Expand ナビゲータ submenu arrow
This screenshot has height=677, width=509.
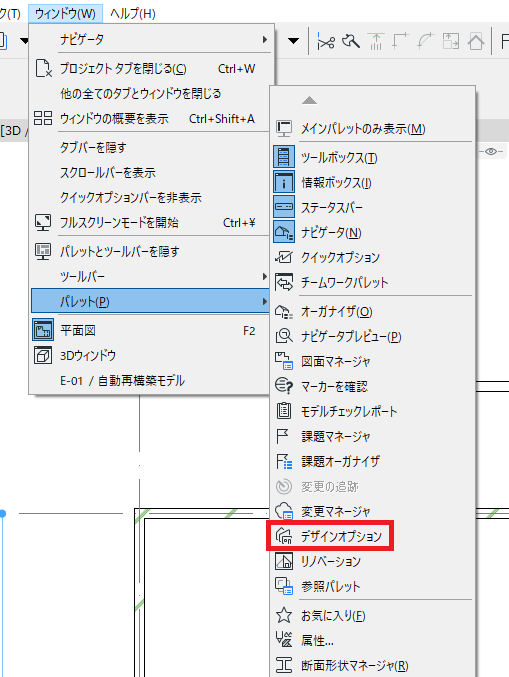click(264, 39)
